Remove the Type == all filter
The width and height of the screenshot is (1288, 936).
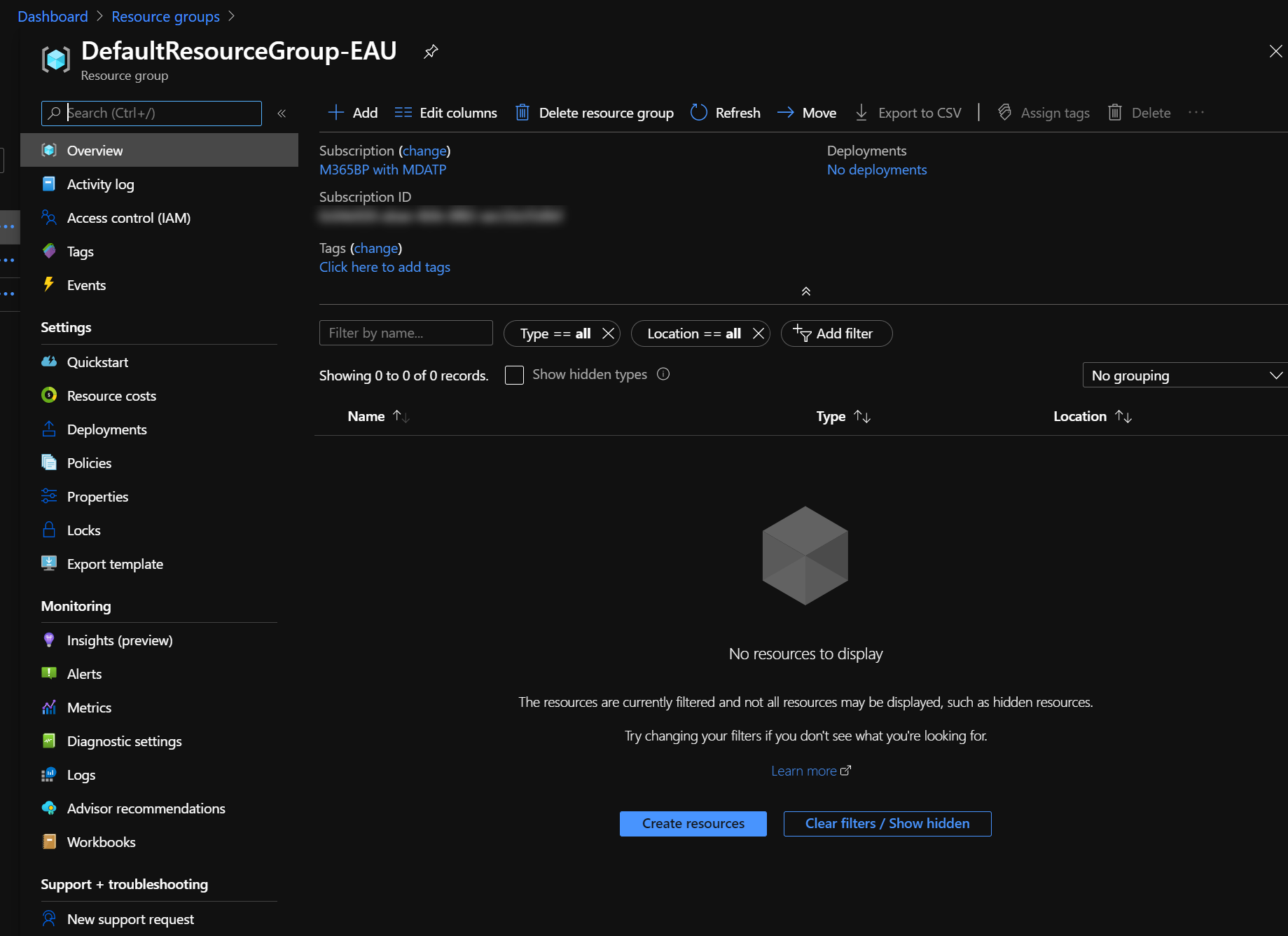click(x=608, y=333)
